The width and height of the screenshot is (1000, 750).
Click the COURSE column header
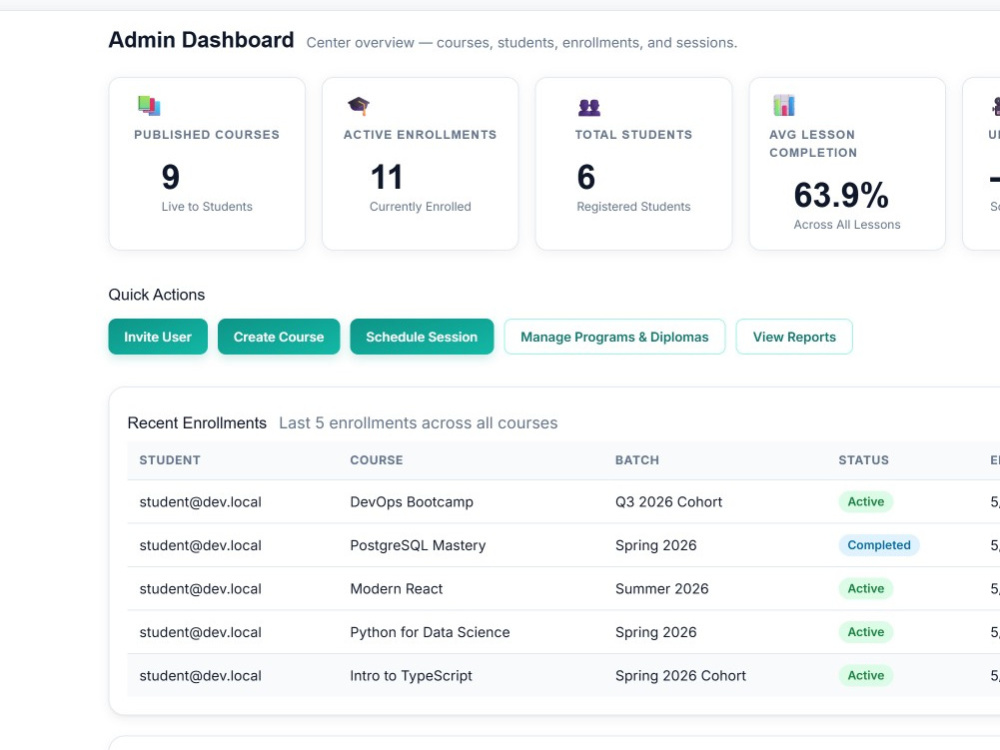(x=376, y=460)
